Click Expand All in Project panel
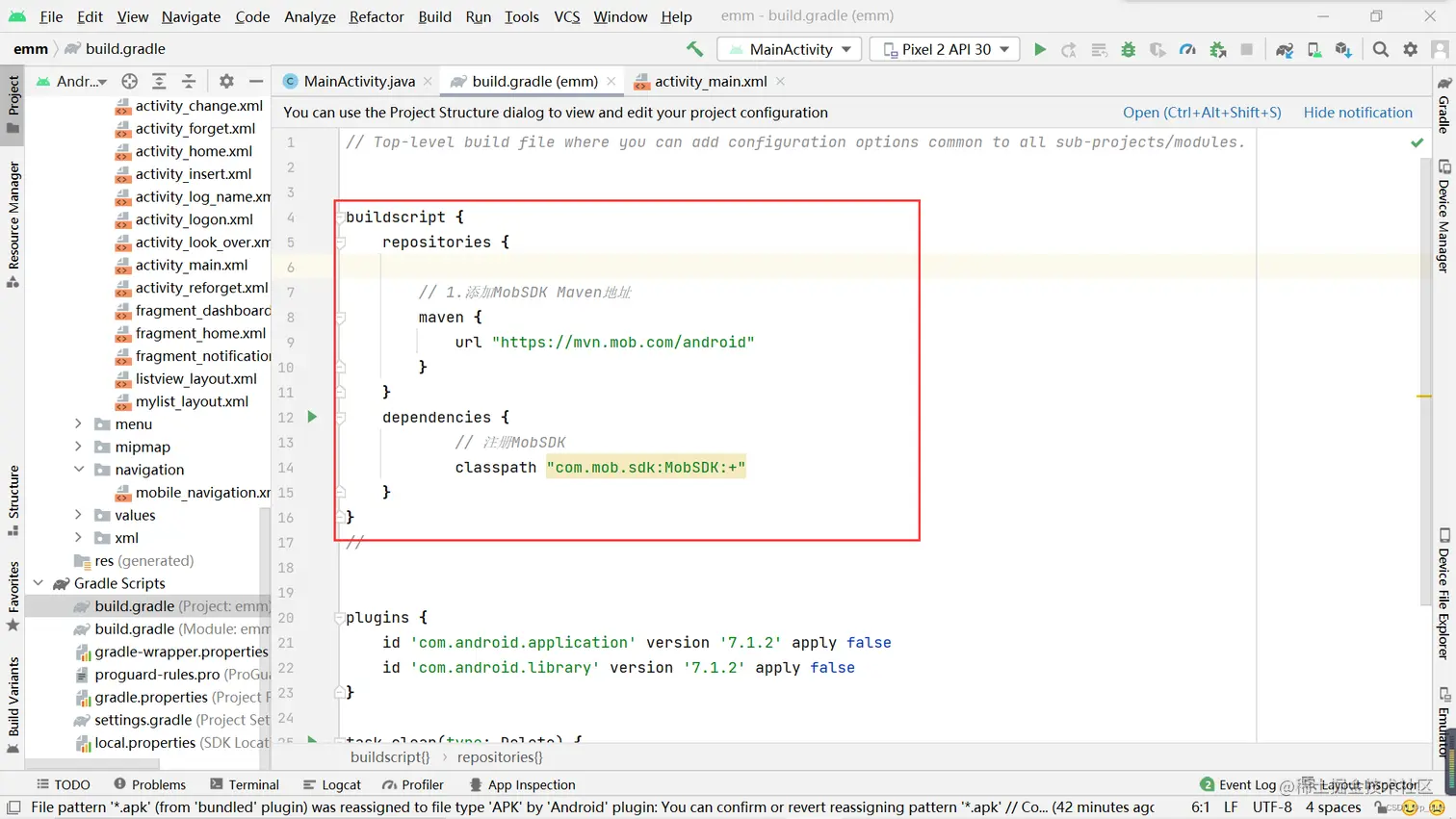Image resolution: width=1456 pixels, height=819 pixels. (159, 82)
